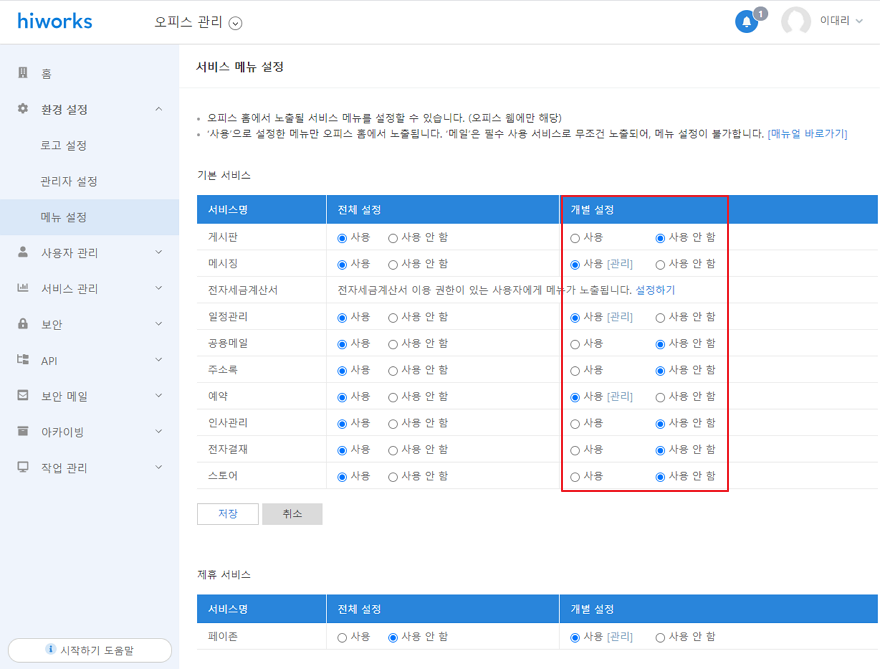The width and height of the screenshot is (880, 669).
Task: Open the user profile avatar
Action: point(795,21)
